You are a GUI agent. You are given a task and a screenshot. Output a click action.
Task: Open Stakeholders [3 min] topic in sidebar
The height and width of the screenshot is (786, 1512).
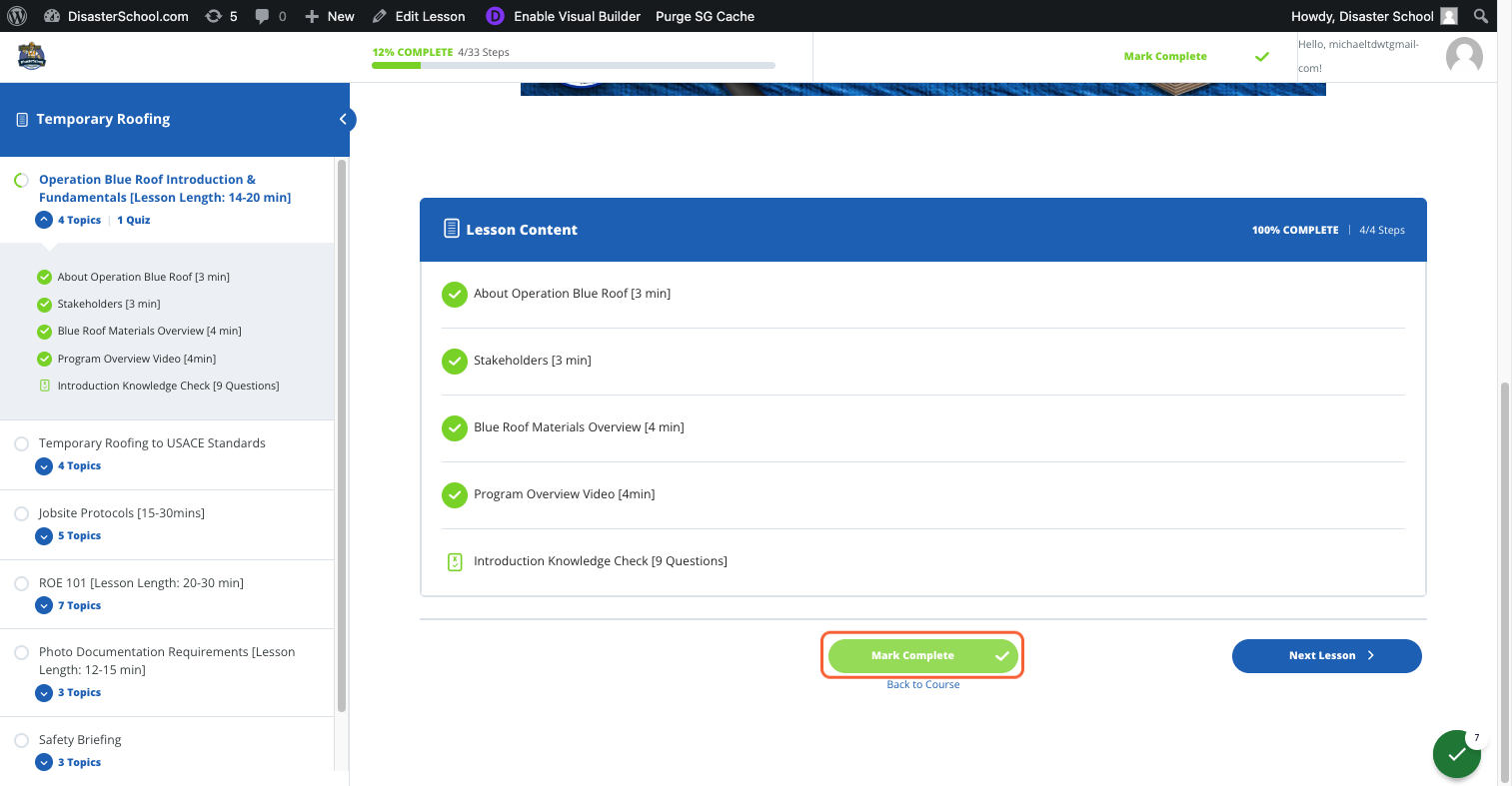[109, 304]
